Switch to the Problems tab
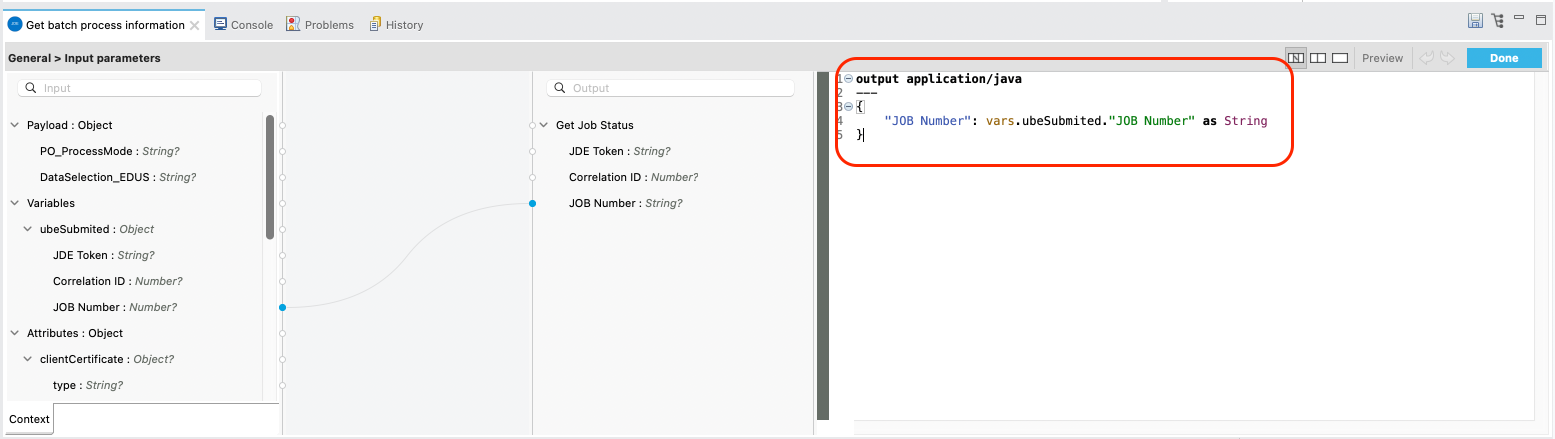 coord(320,25)
